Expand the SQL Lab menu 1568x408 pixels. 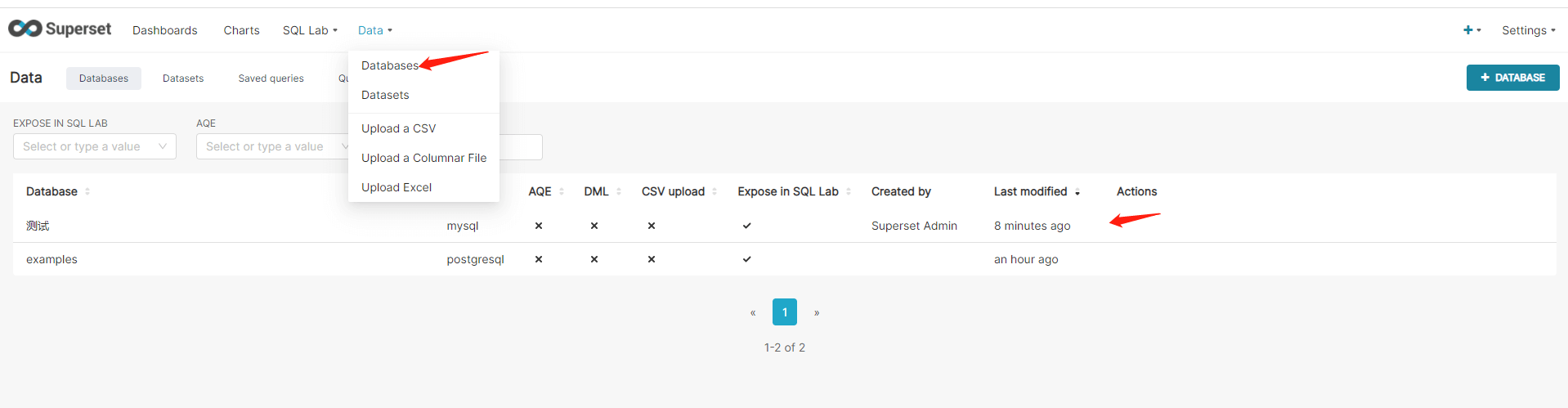point(310,30)
